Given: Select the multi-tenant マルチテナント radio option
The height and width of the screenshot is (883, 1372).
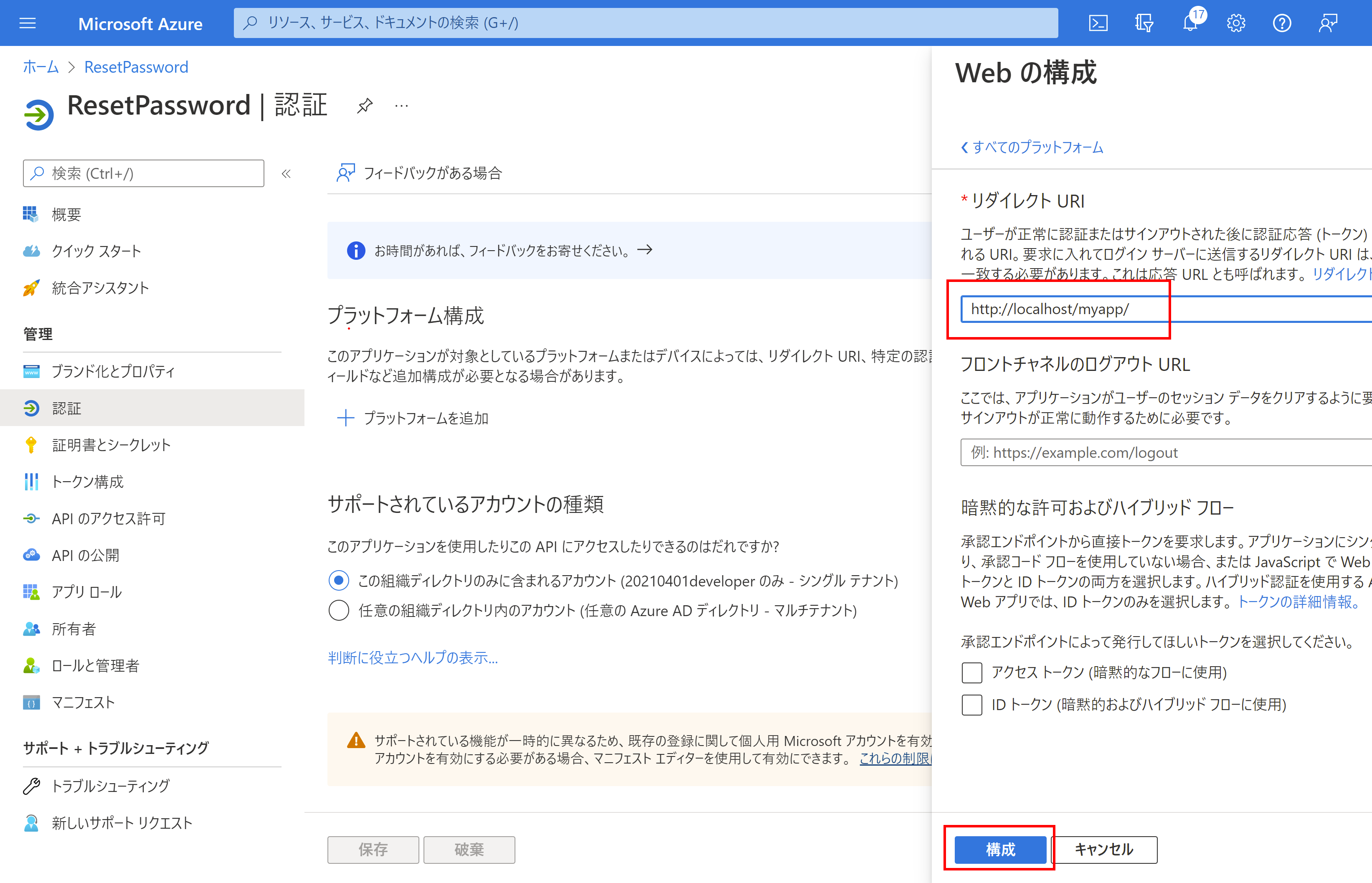Looking at the screenshot, I should tap(339, 611).
